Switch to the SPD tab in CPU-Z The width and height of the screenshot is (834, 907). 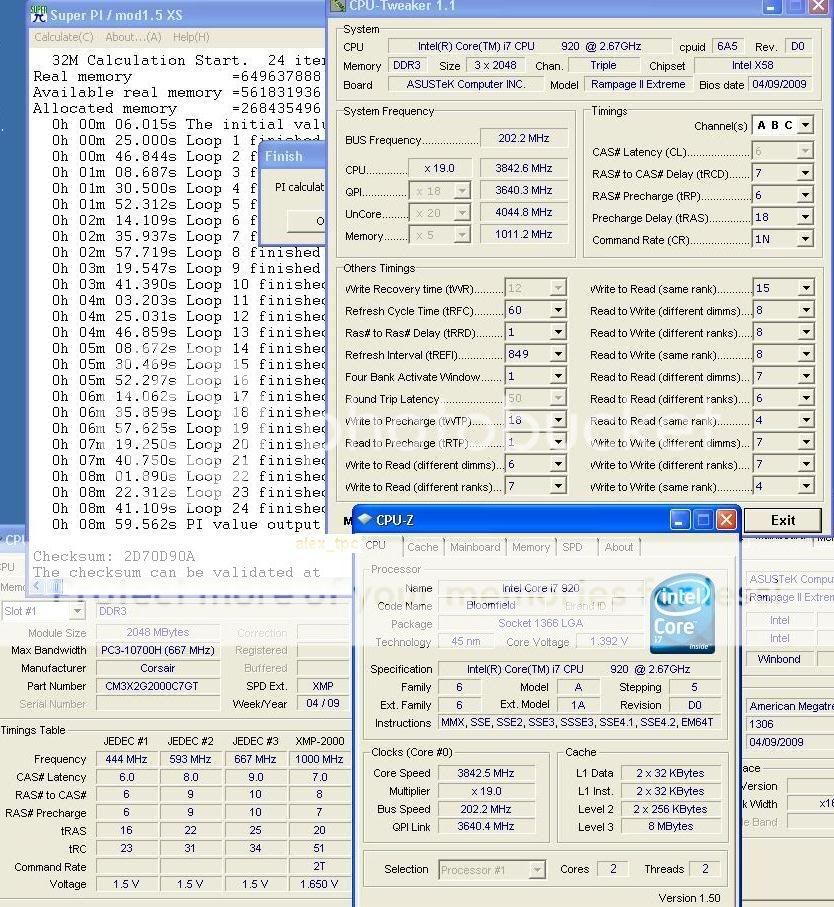572,547
